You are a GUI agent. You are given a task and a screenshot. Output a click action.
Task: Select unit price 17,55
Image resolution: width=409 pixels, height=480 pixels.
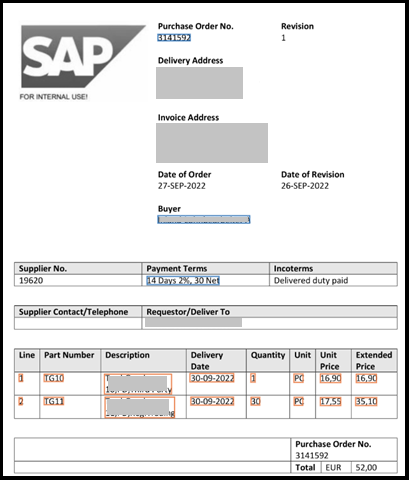330,401
